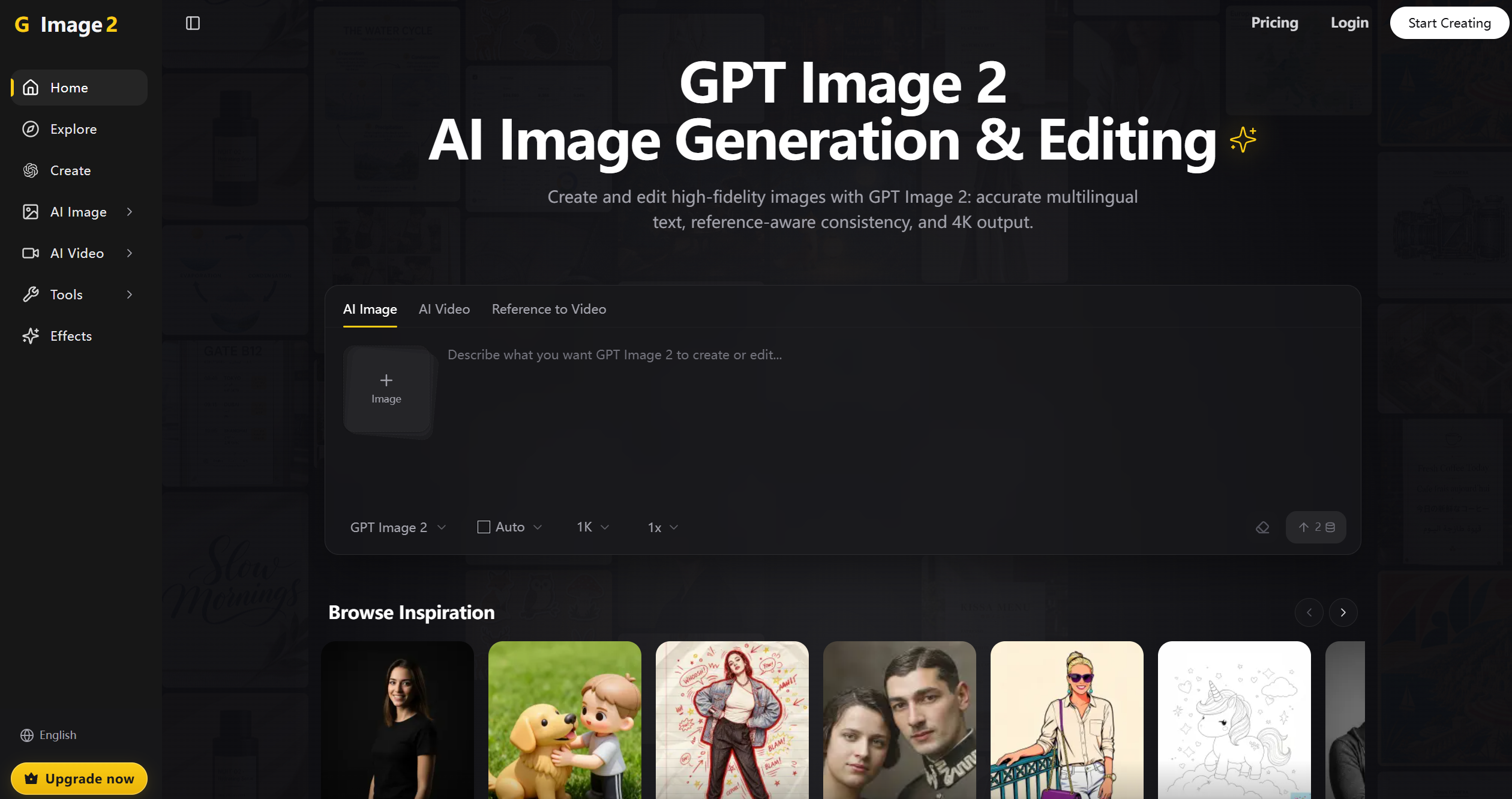This screenshot has width=1512, height=799.
Task: Click the Browse Inspiration heading
Action: point(412,612)
